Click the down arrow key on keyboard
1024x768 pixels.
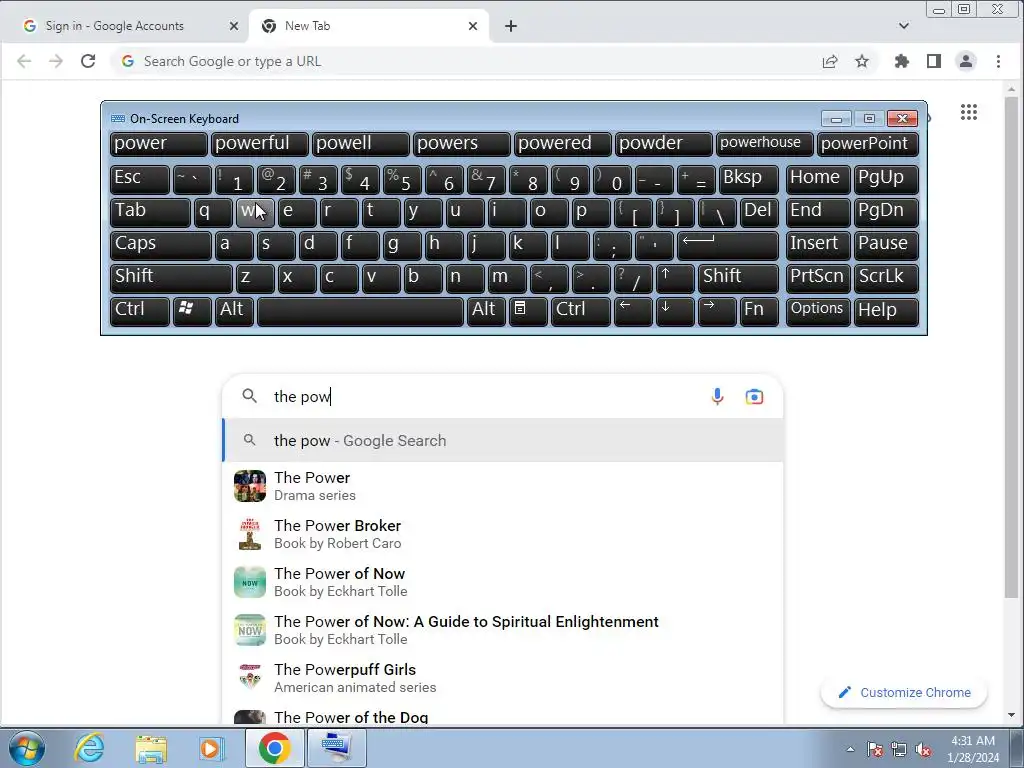pos(675,311)
